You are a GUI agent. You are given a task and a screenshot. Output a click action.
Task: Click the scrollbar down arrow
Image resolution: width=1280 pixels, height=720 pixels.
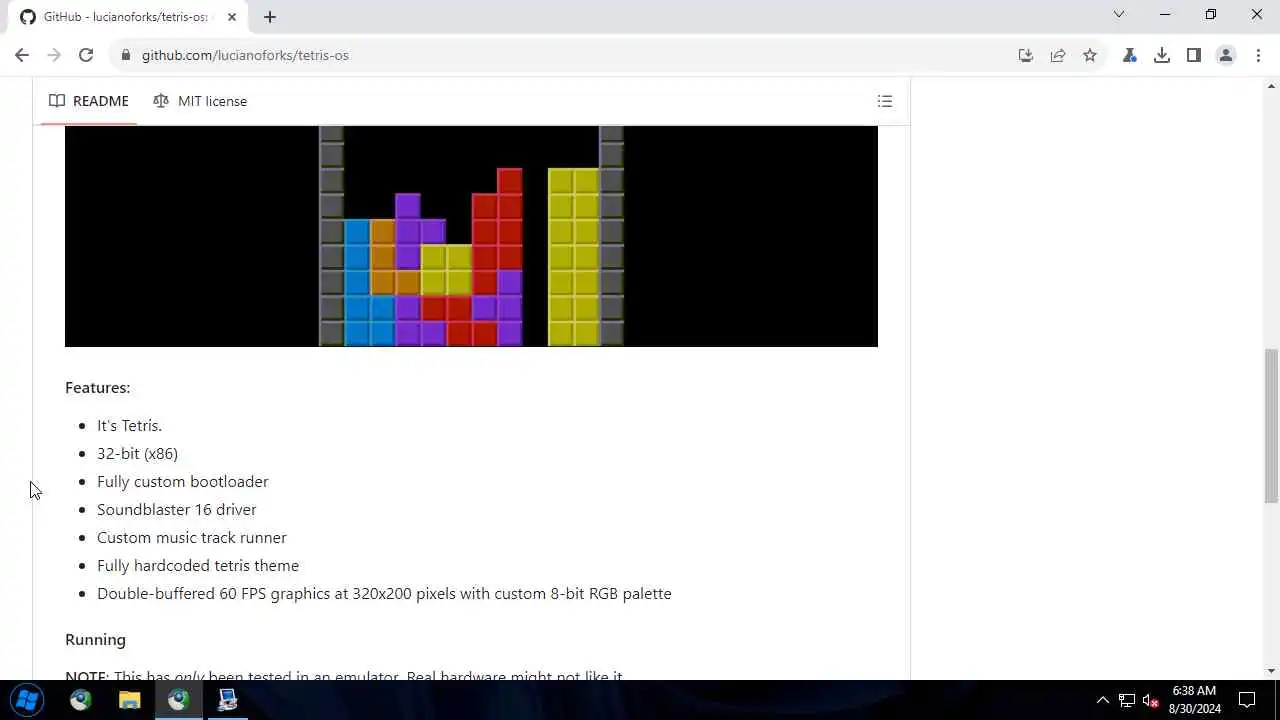1271,671
